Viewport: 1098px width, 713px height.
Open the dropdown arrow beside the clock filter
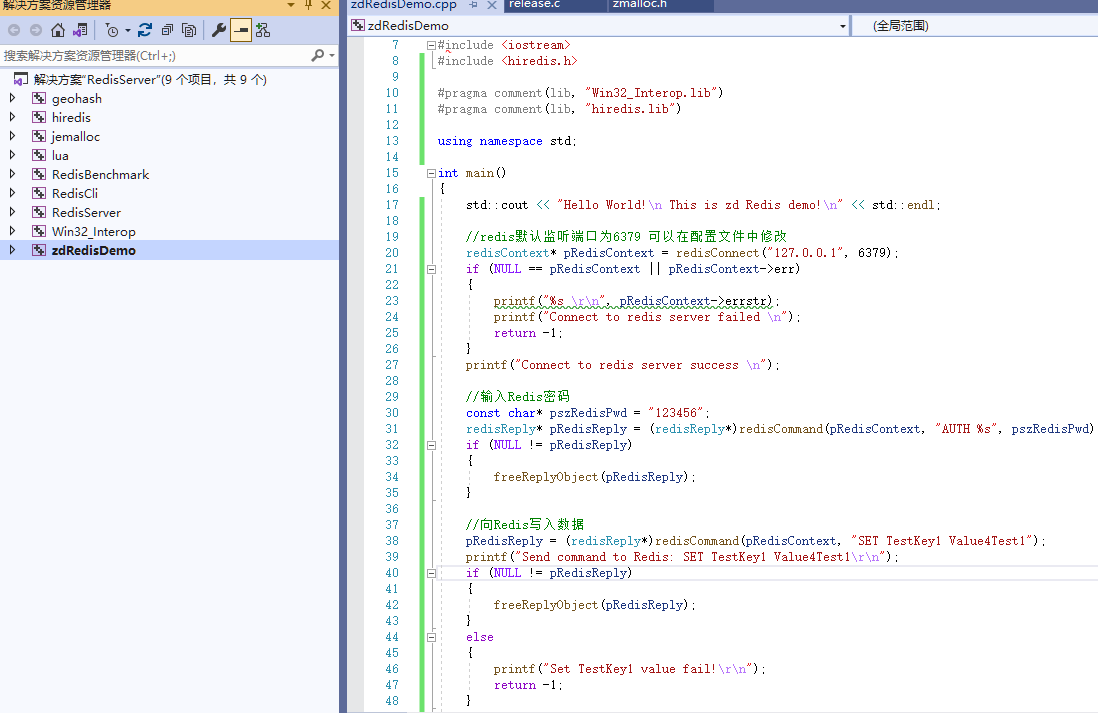coord(127,31)
